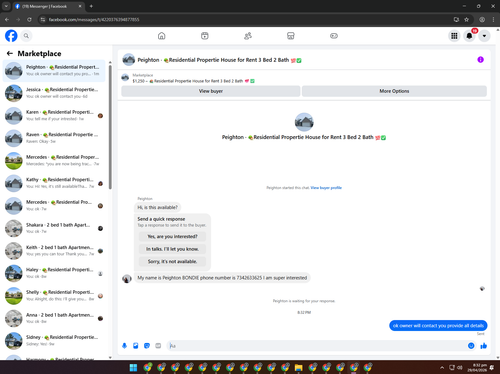Open Mercedes 'you are now being' conversation

click(x=54, y=160)
